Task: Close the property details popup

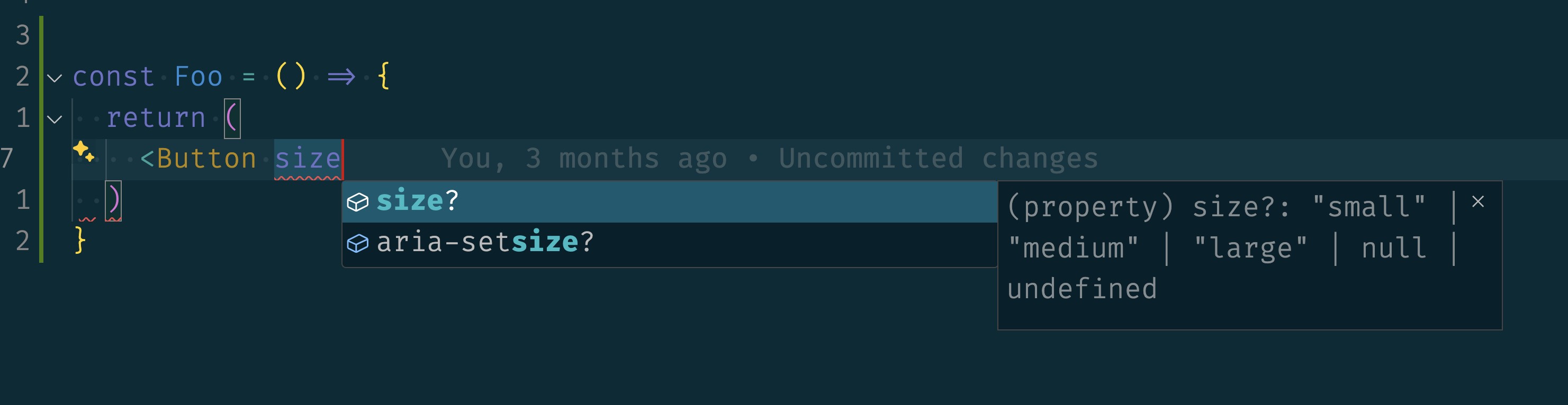Action: (1478, 202)
